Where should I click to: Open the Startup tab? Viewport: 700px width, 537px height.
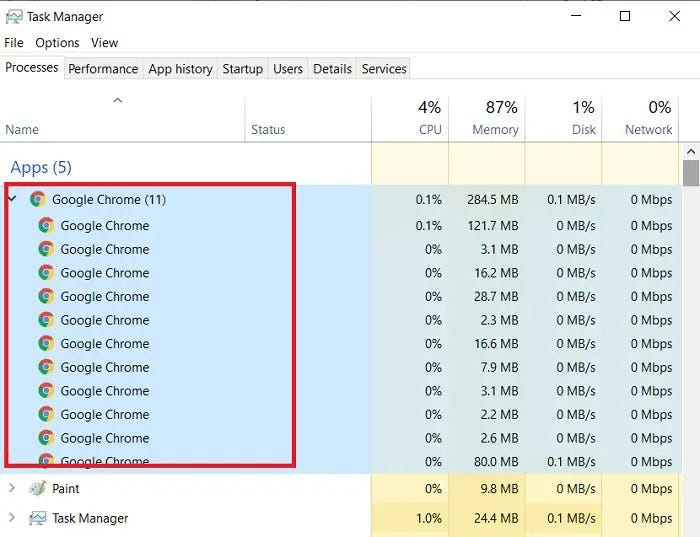click(x=242, y=69)
